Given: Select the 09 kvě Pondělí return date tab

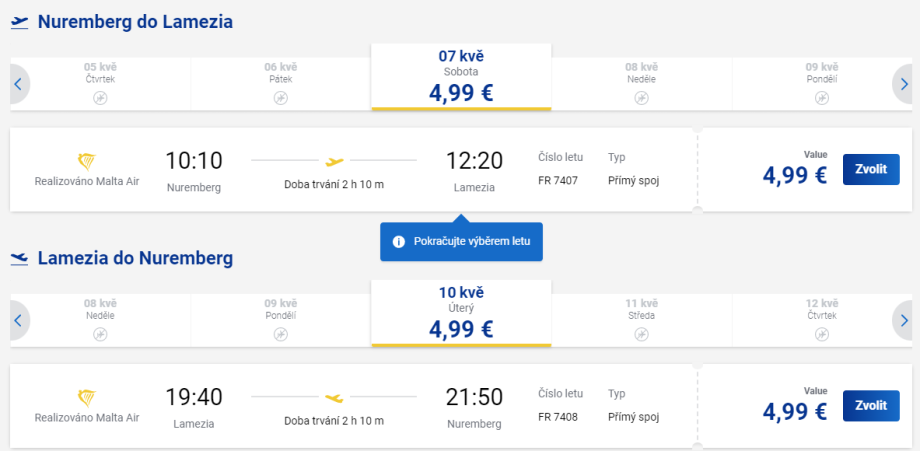Looking at the screenshot, I should (280, 318).
